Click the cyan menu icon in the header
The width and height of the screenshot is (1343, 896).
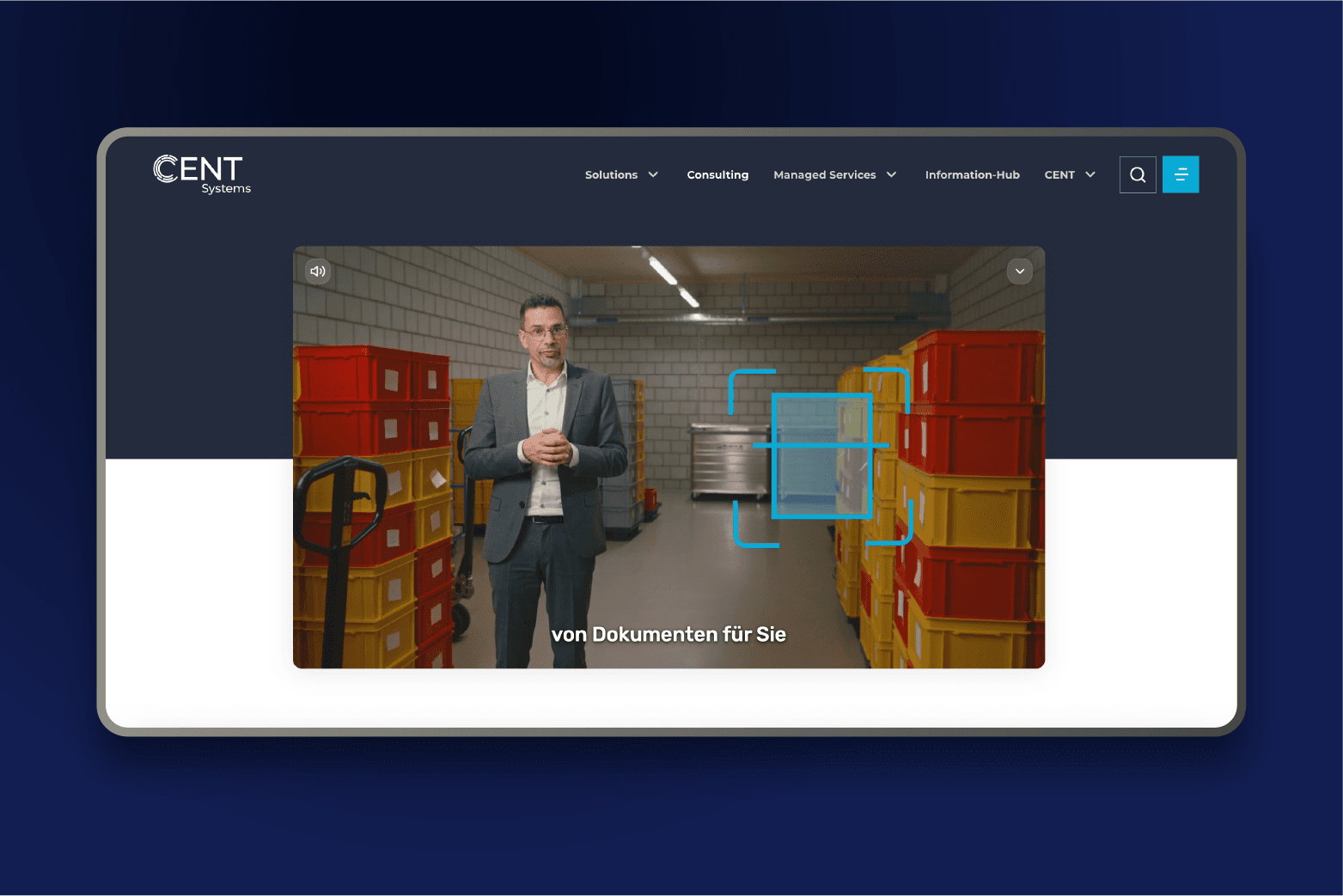pos(1181,174)
